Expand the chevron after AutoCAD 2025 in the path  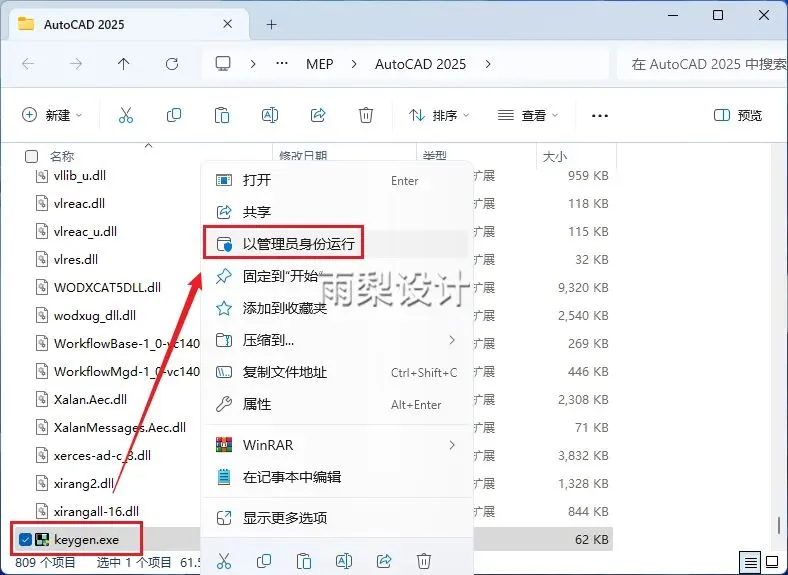click(487, 64)
